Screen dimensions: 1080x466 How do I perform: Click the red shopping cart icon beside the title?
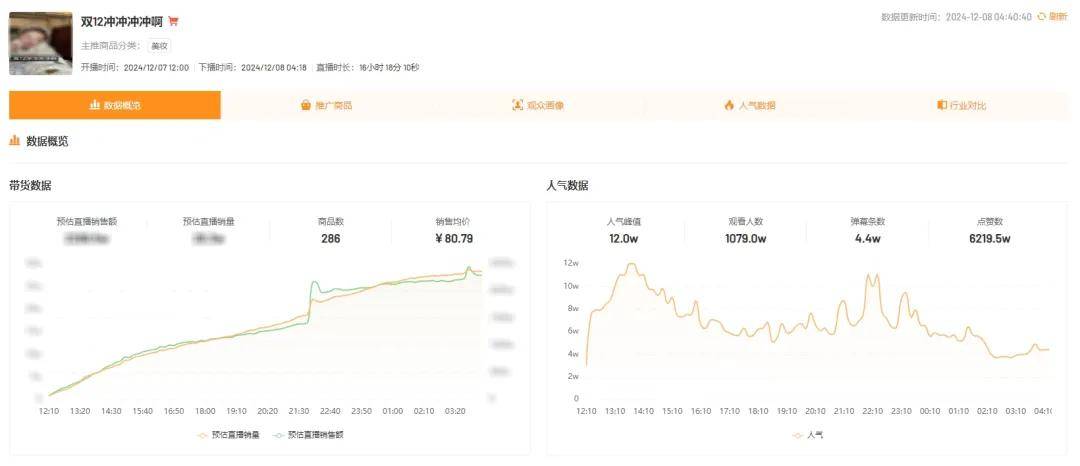(x=174, y=21)
